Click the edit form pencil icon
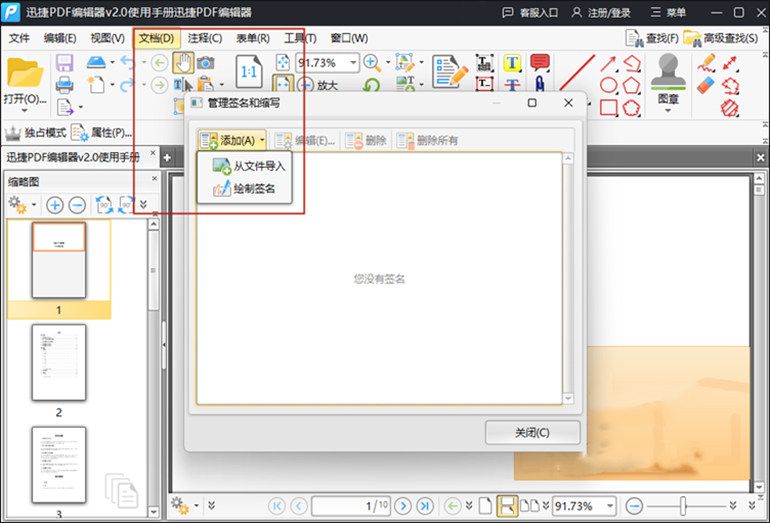Screen dimensions: 770x523 (x=450, y=72)
